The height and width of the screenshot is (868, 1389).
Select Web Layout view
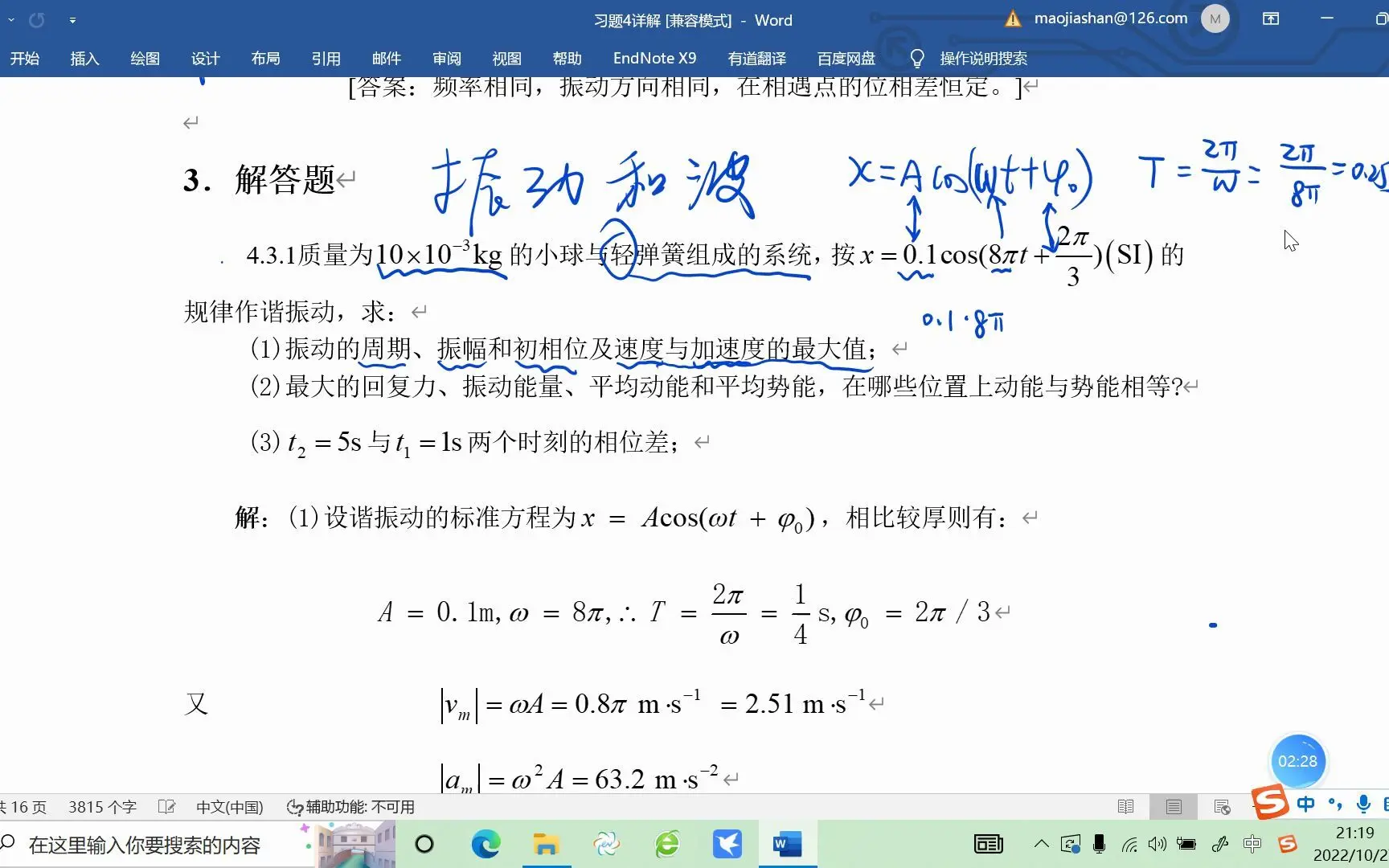point(1220,806)
